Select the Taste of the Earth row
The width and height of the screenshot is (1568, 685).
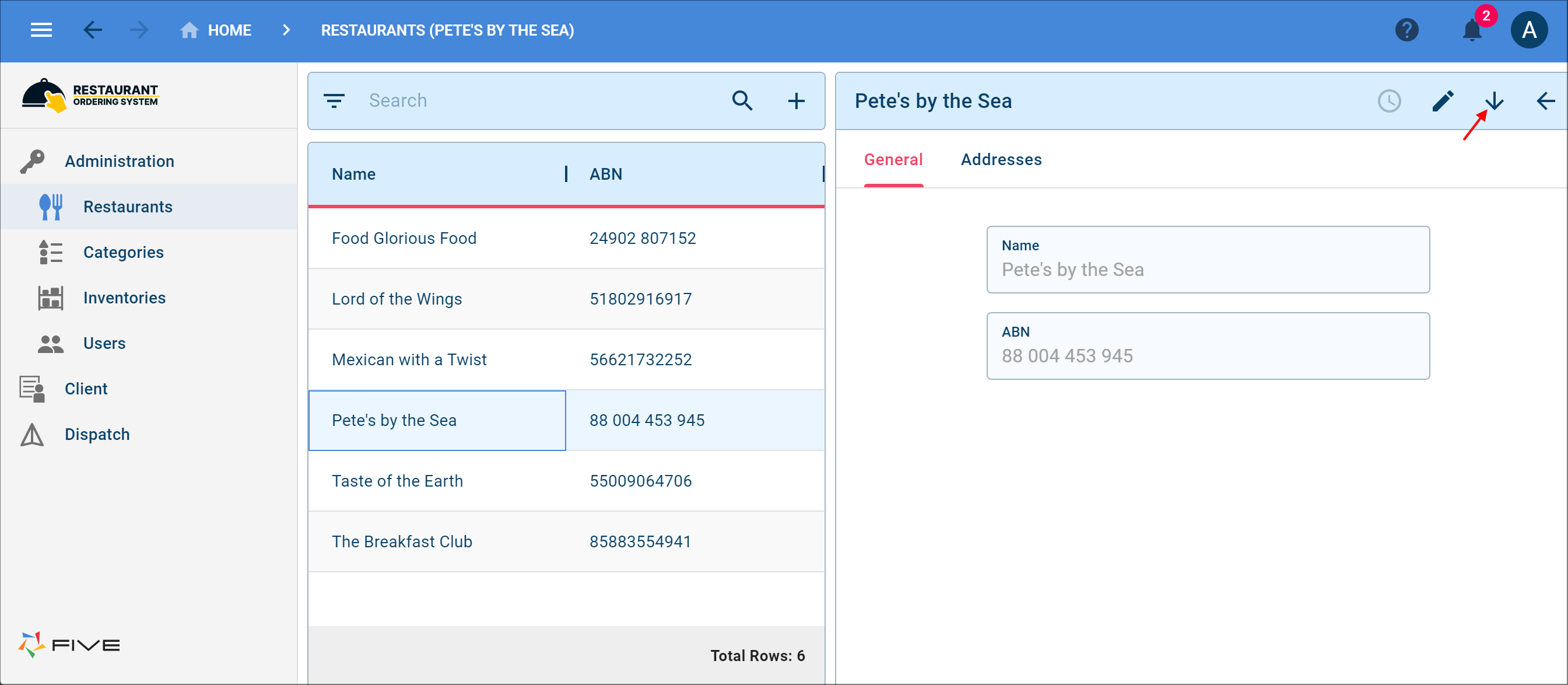pos(566,481)
